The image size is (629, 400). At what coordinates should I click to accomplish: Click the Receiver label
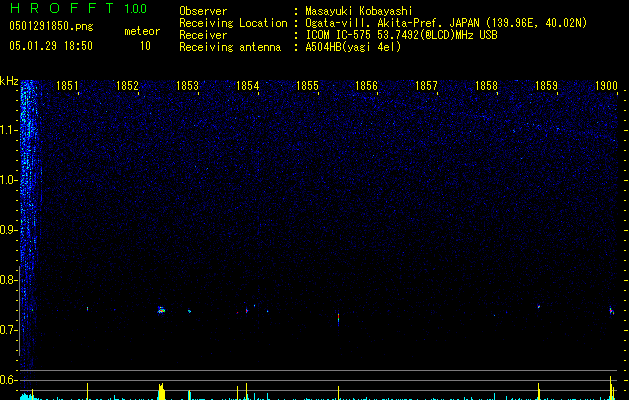point(203,35)
